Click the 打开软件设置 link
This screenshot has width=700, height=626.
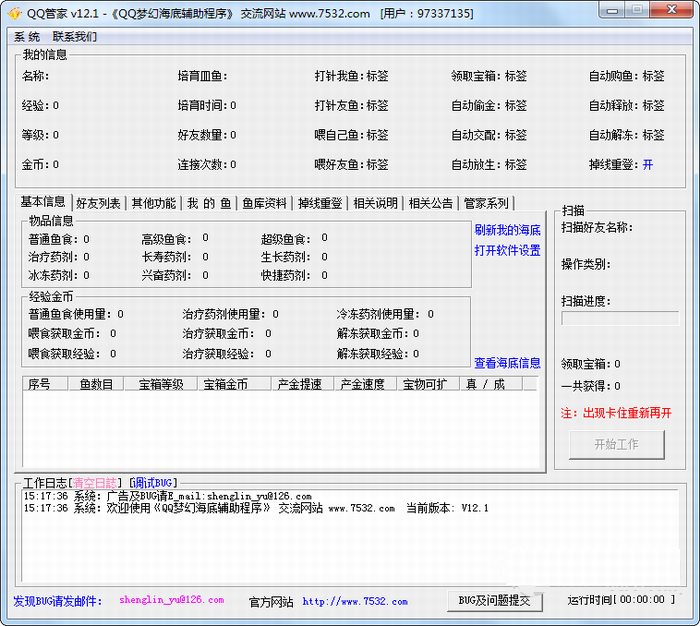[507, 250]
